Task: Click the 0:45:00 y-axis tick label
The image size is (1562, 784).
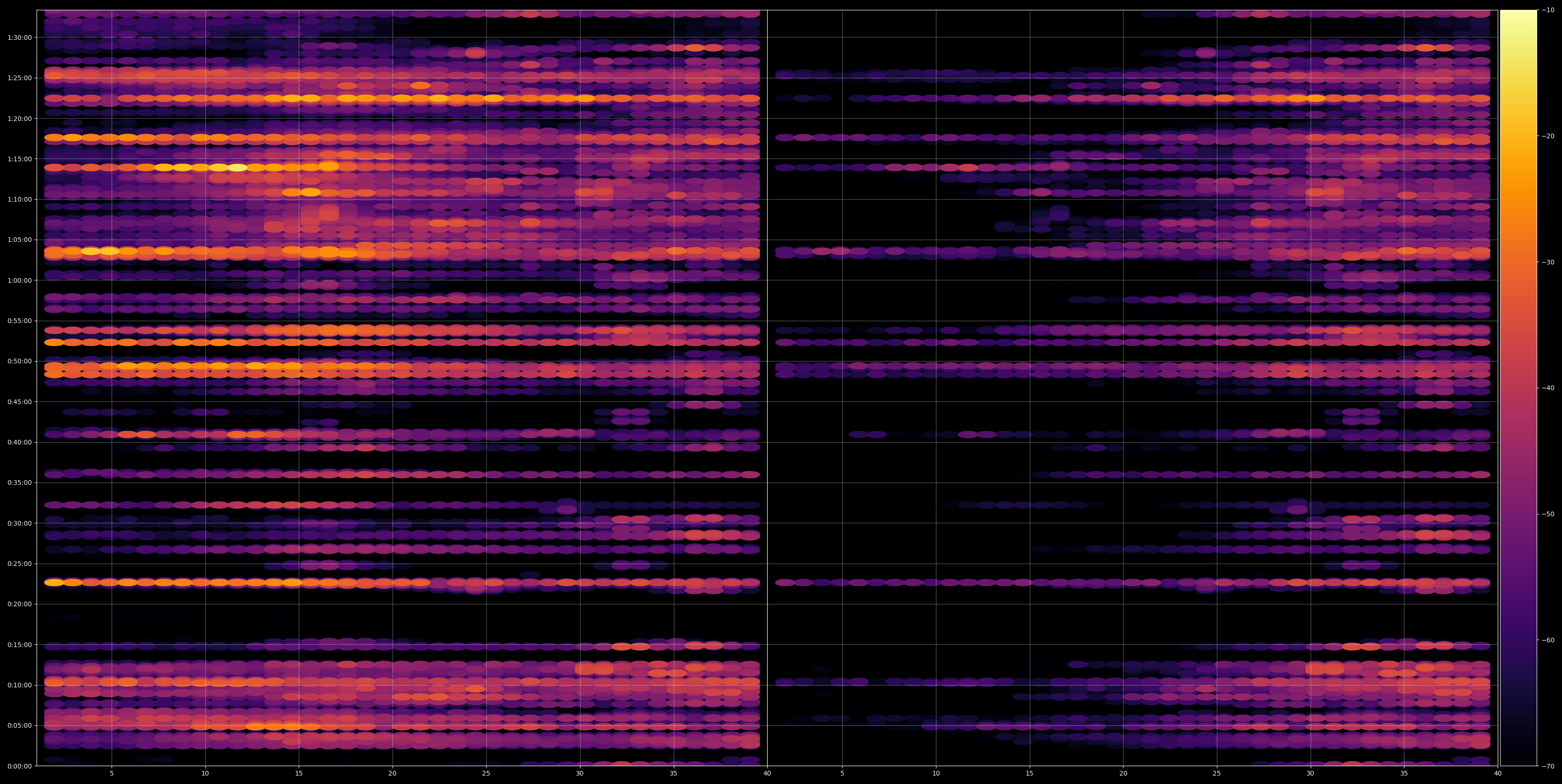Action: [19, 402]
